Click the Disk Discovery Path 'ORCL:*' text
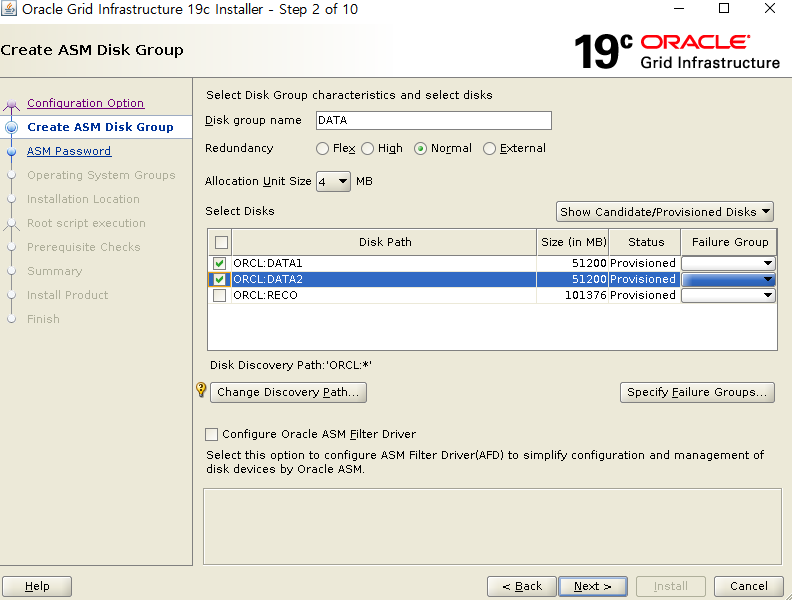Viewport: 792px width, 600px height. [291, 365]
